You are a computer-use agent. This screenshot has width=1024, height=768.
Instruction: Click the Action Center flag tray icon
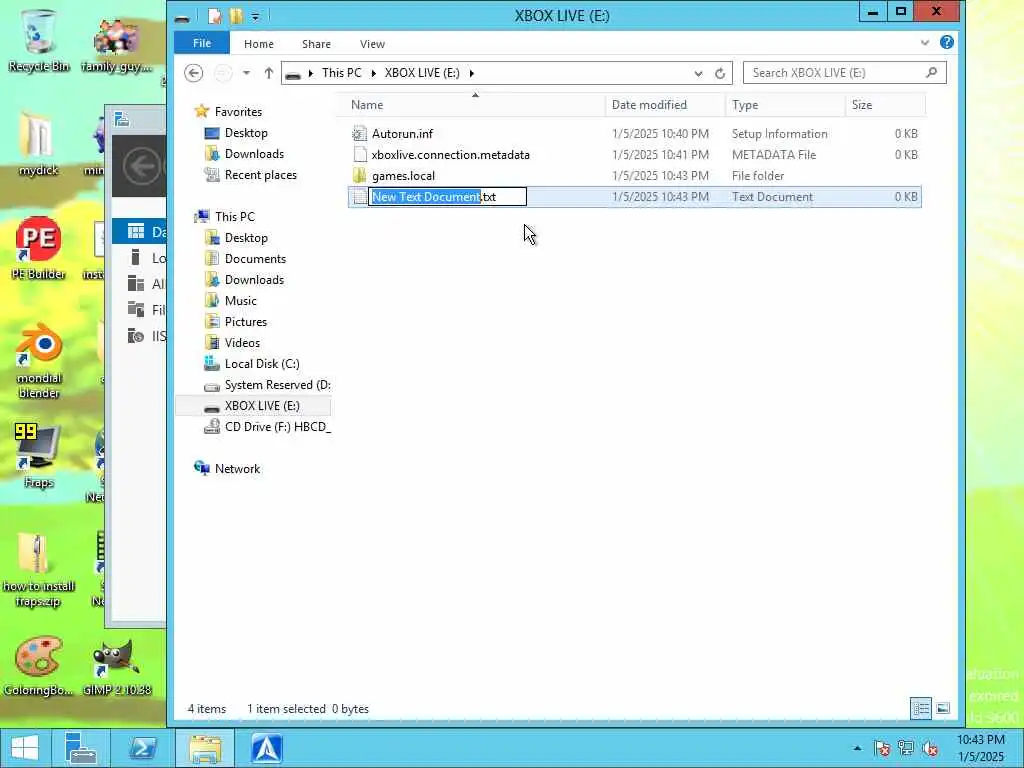click(x=882, y=748)
